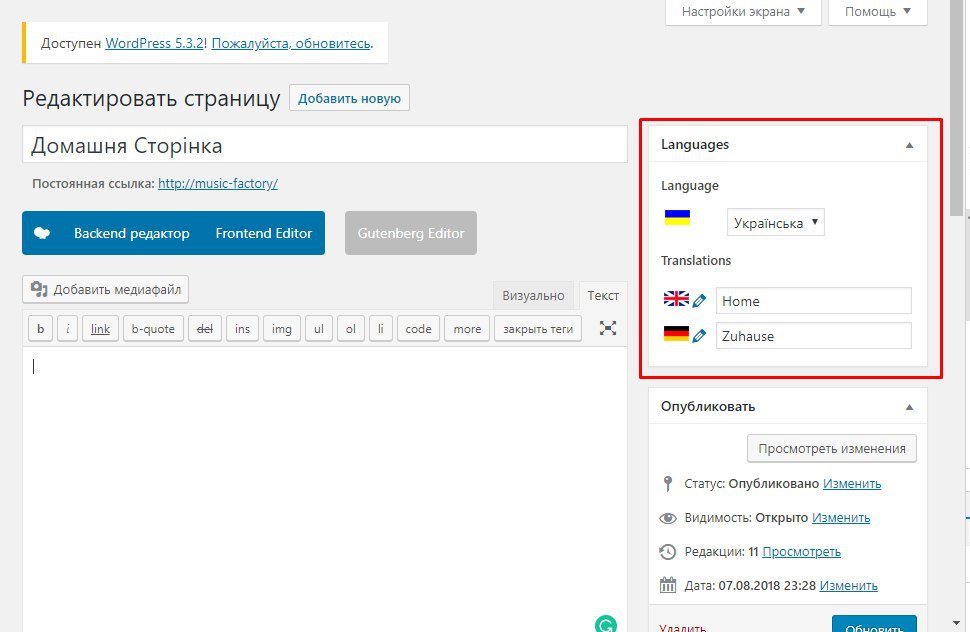Click Просмотреть link next to Редакции
Image resolution: width=970 pixels, height=632 pixels.
801,552
